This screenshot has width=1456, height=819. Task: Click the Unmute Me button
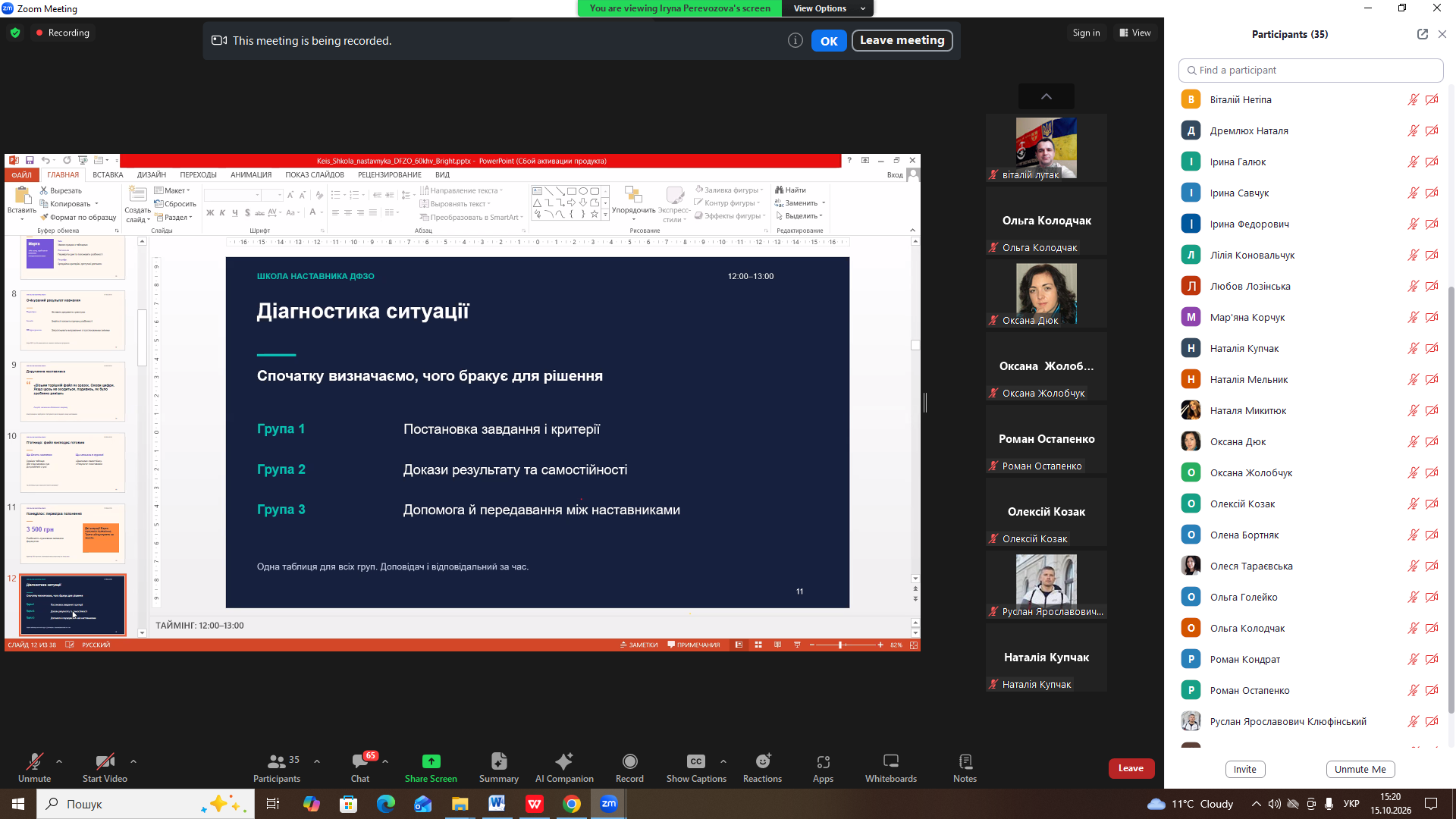click(1360, 769)
